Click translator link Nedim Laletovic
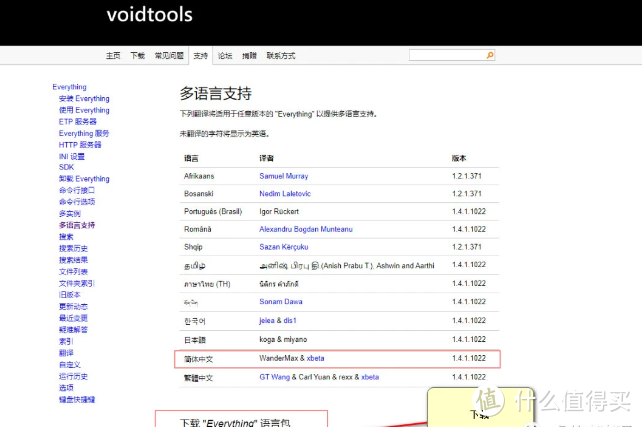Image resolution: width=642 pixels, height=427 pixels. coord(285,194)
